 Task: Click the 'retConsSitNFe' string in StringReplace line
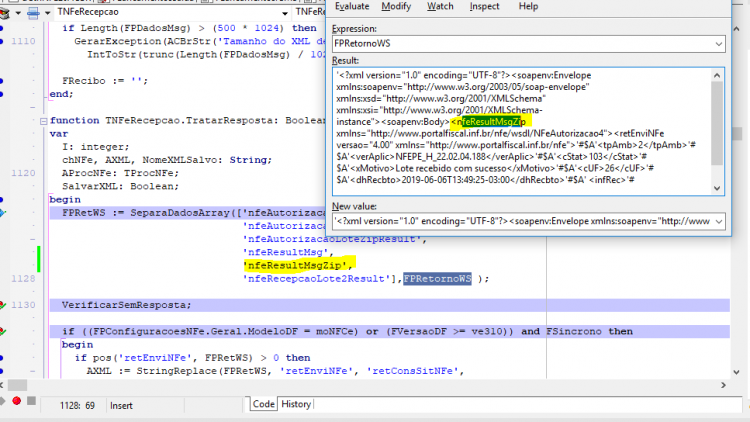pos(413,371)
